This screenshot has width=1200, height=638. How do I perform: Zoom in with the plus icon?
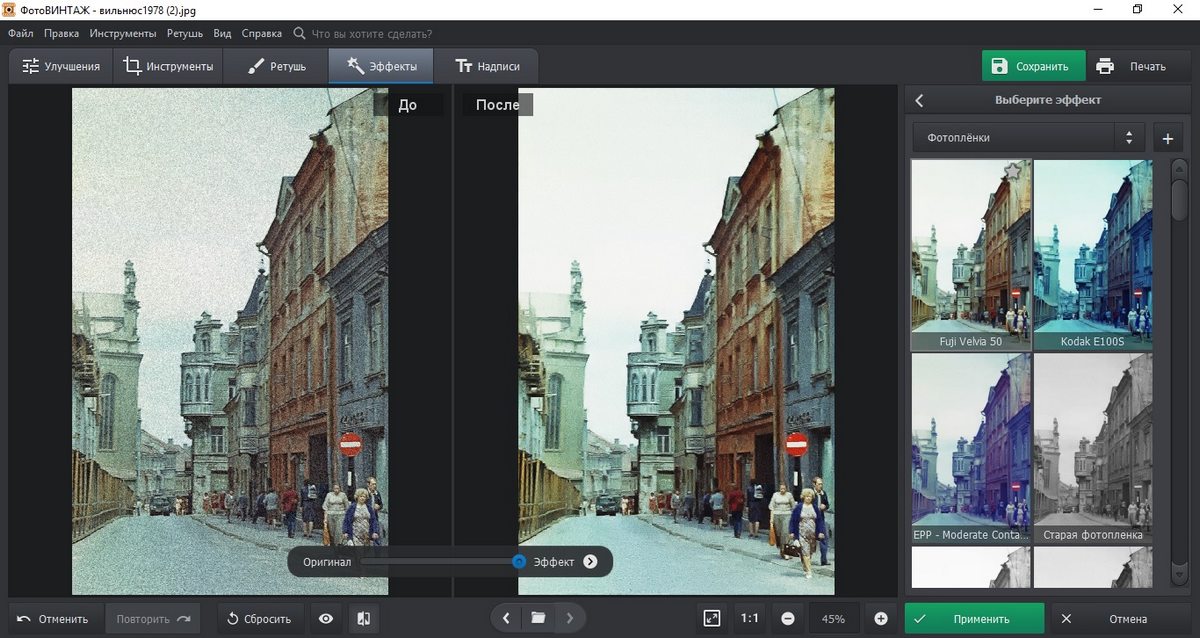(881, 618)
